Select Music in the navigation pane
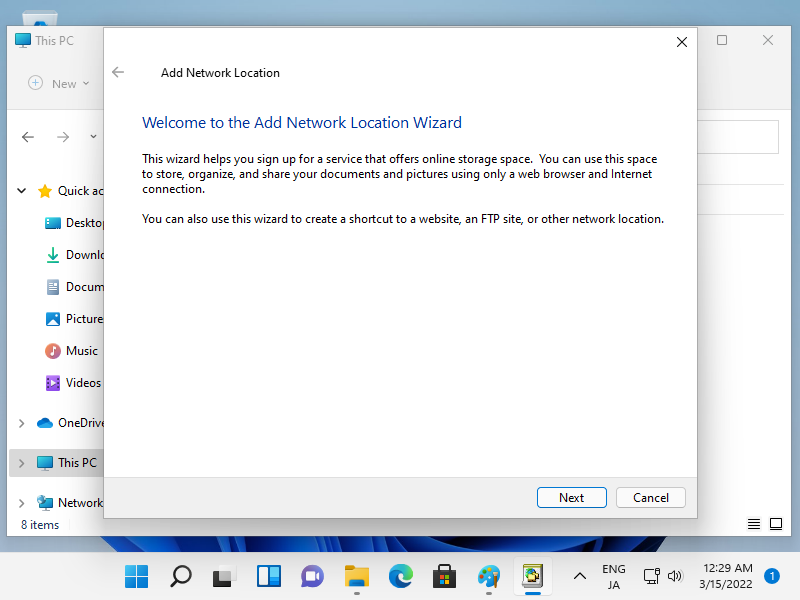 click(x=81, y=351)
